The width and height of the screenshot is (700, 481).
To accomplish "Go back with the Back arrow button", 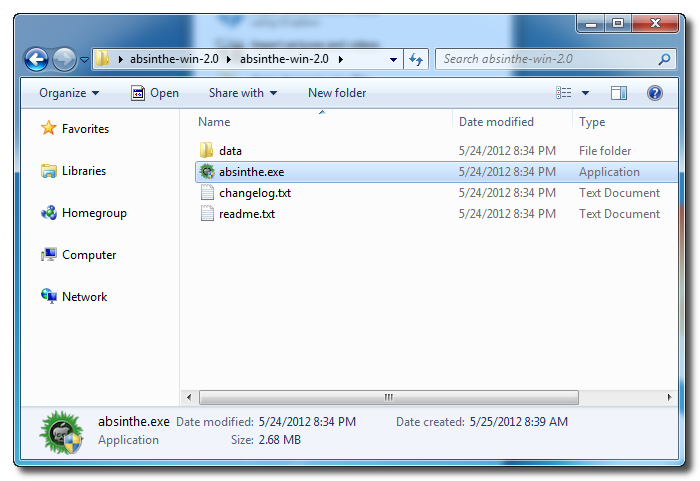I will (x=36, y=59).
